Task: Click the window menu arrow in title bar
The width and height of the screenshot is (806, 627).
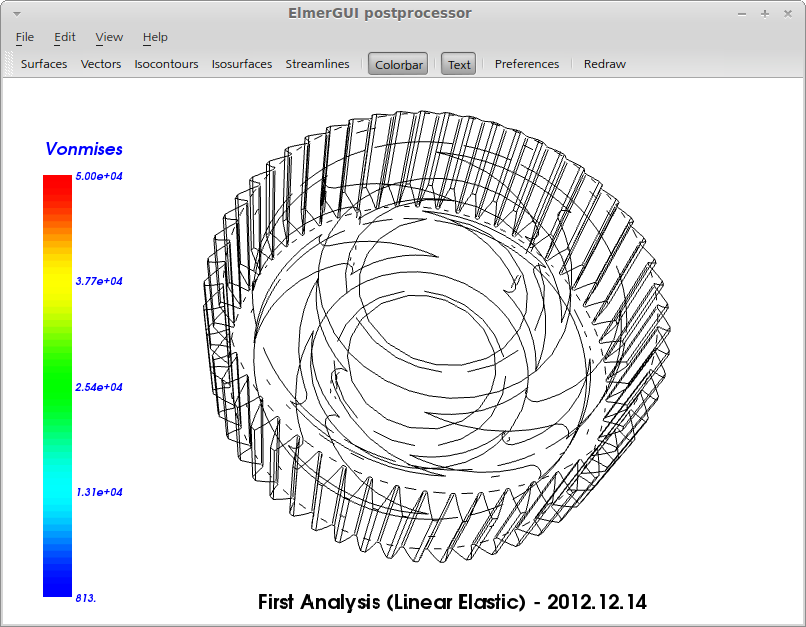Action: click(x=17, y=14)
